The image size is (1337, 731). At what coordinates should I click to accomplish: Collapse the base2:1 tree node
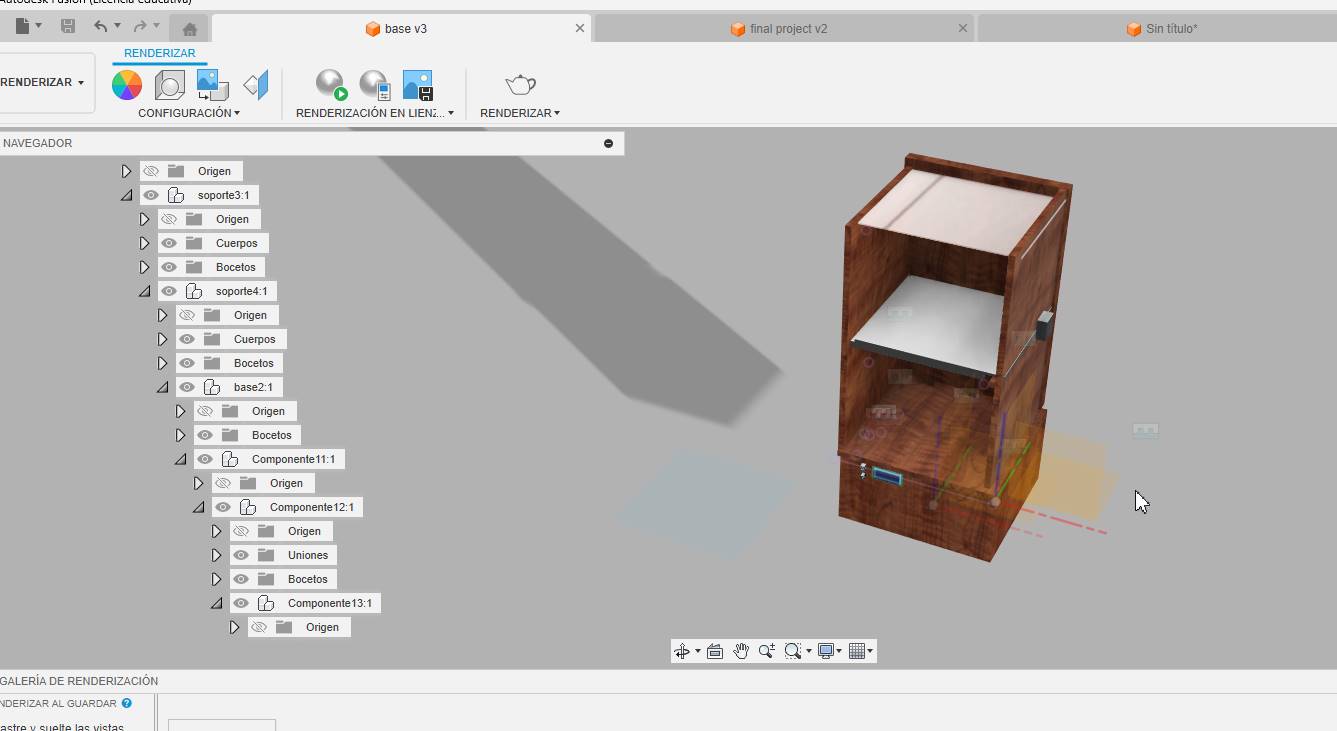coord(162,387)
